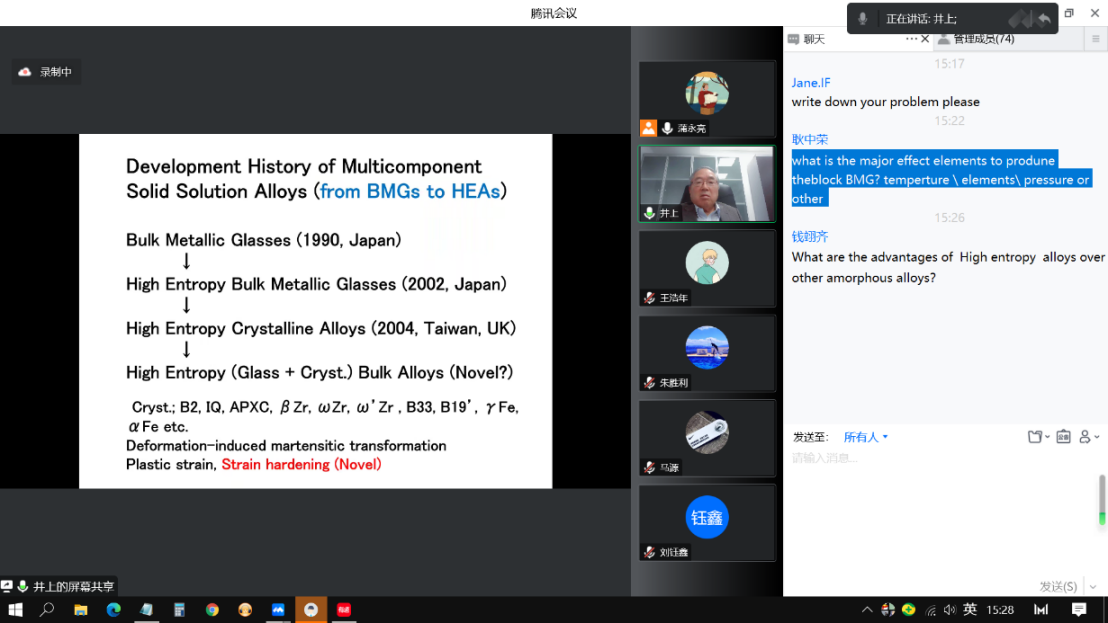
Task: Open the hamburger menu in panel header
Action: coord(1096,39)
